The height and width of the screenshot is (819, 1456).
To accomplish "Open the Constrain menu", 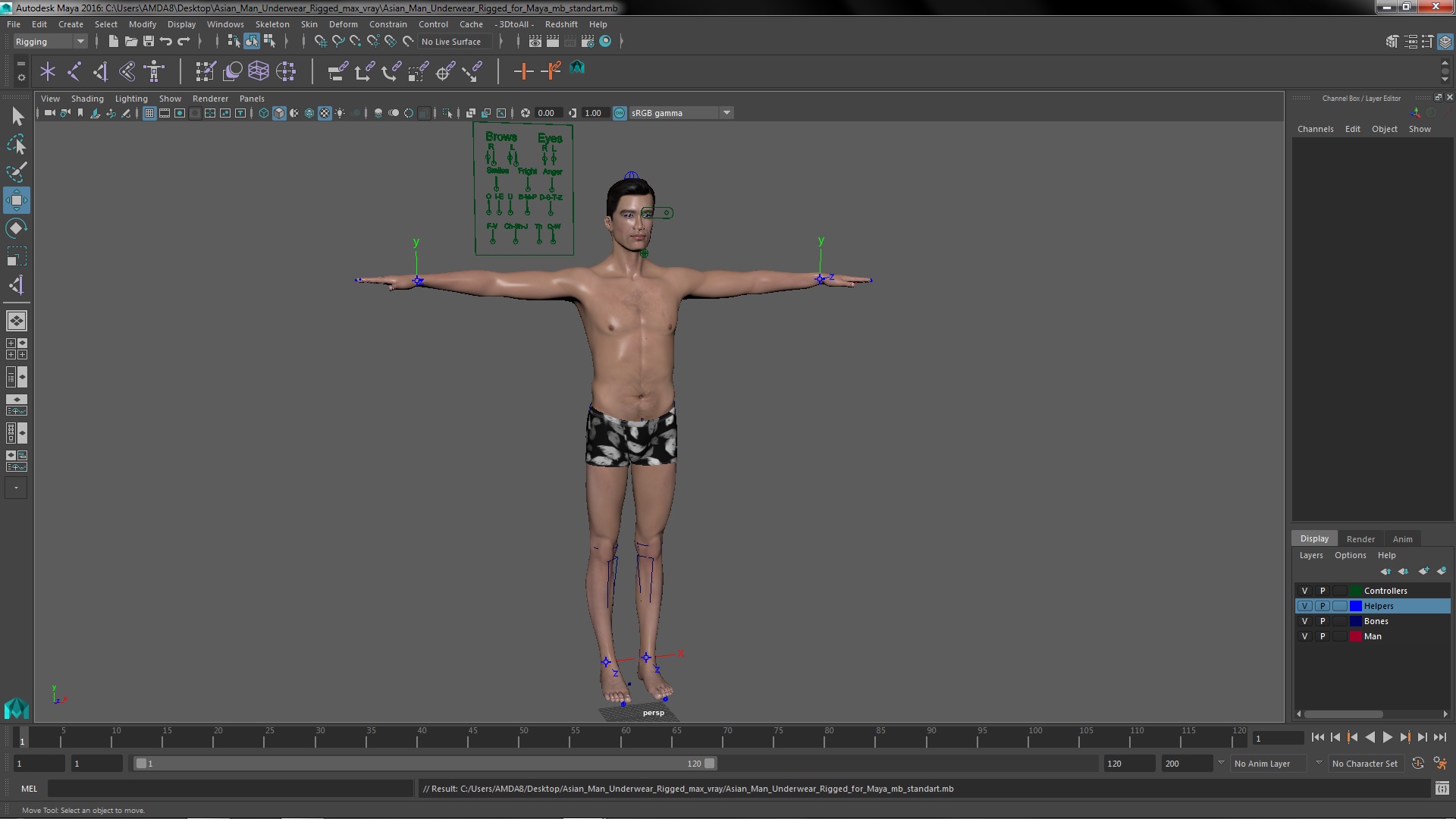I will pos(388,24).
